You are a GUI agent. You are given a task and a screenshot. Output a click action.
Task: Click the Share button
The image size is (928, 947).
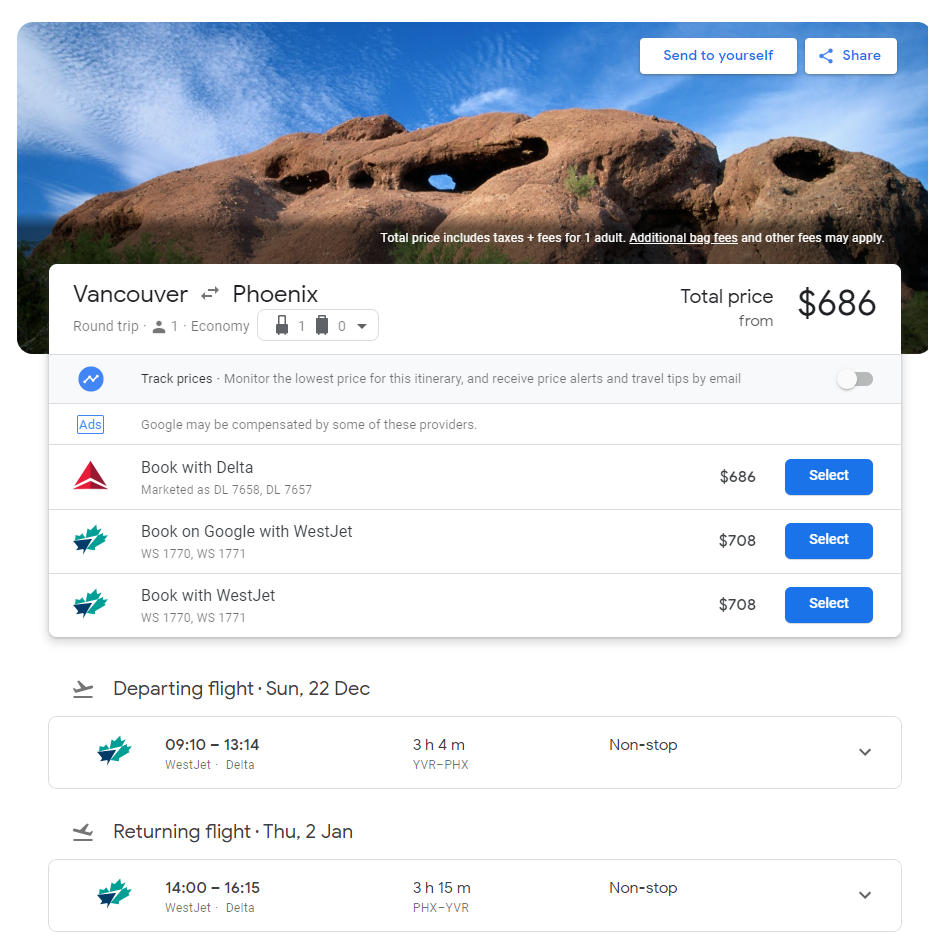[x=850, y=56]
